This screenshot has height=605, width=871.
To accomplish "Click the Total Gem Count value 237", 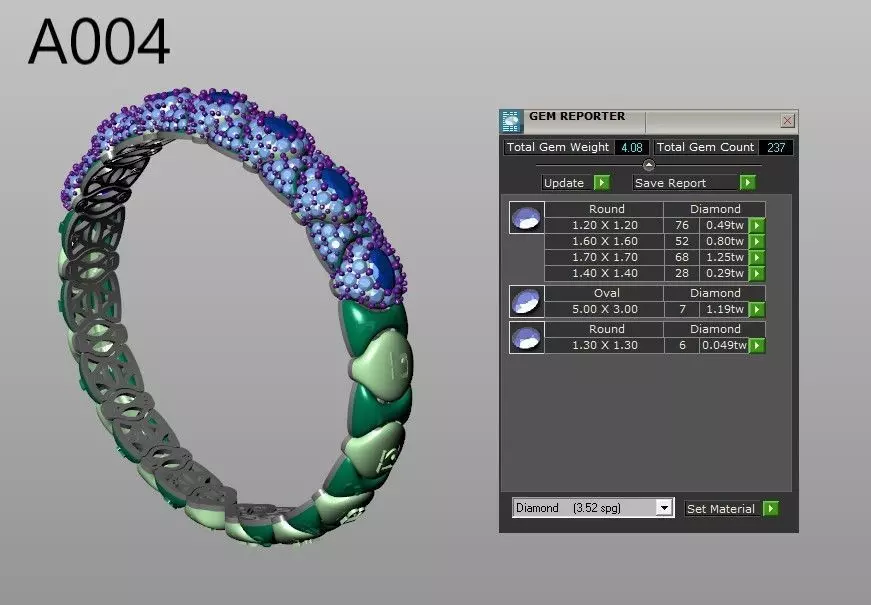I will coord(775,147).
